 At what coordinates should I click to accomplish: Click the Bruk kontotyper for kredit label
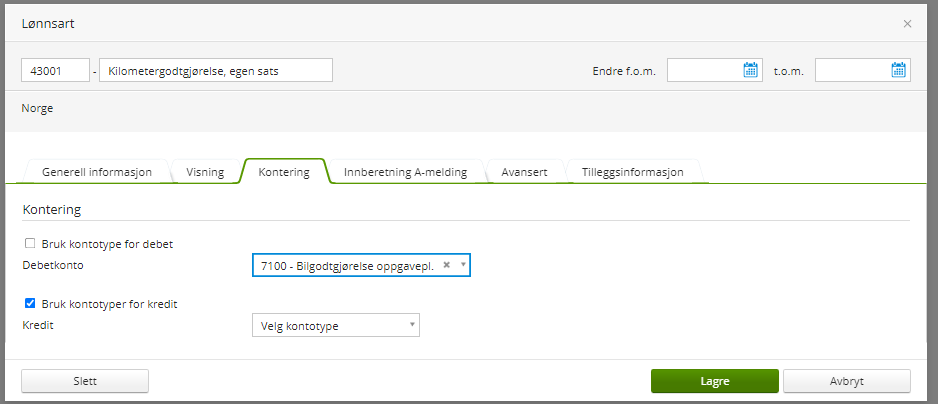coord(109,304)
